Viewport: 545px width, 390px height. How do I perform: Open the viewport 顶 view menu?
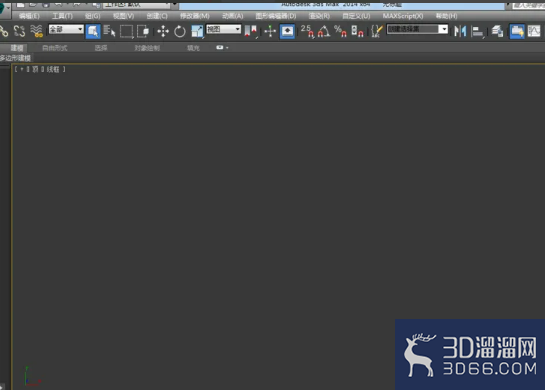(35, 70)
